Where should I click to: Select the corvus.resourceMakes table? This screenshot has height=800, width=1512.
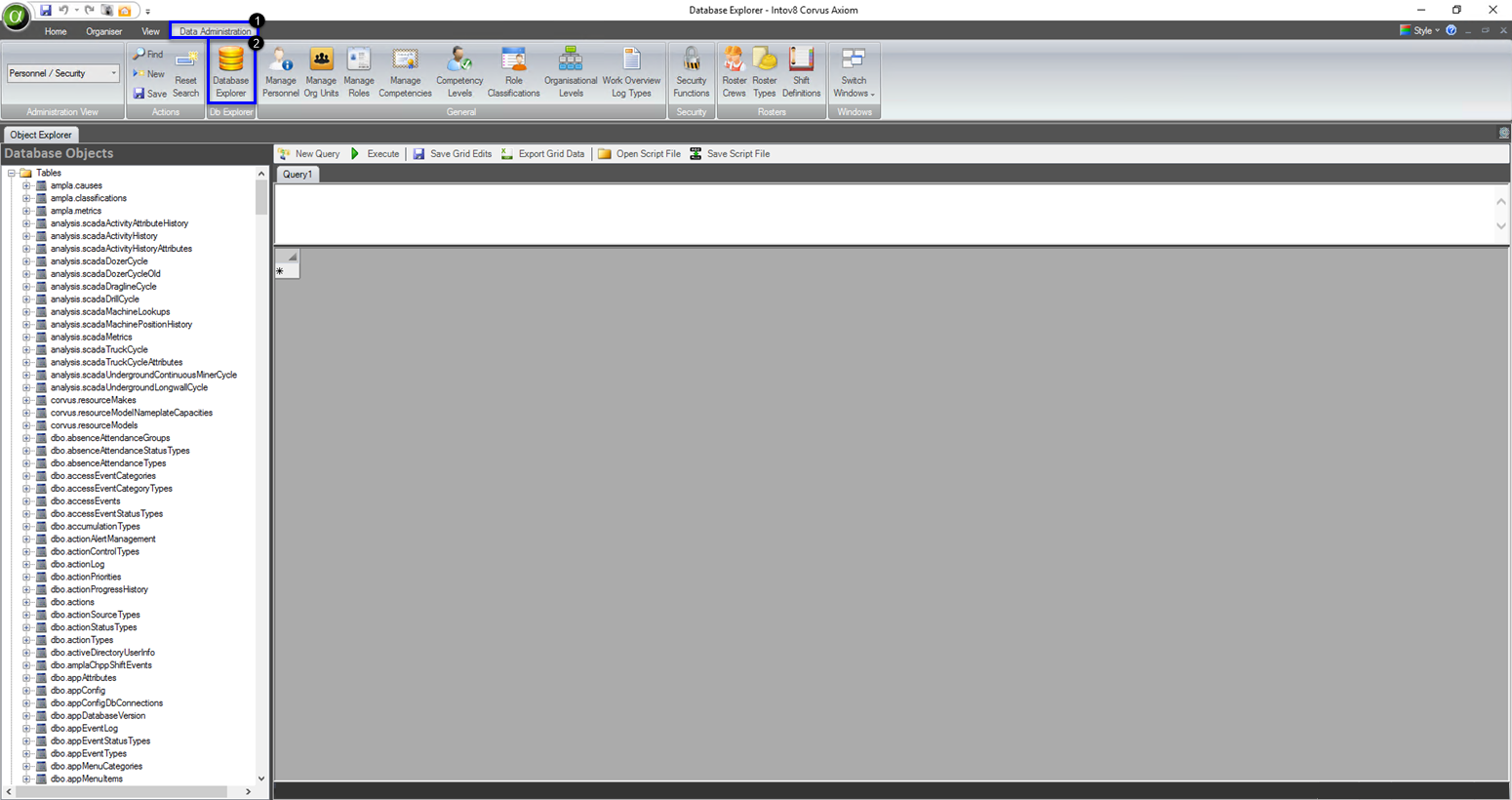point(94,400)
